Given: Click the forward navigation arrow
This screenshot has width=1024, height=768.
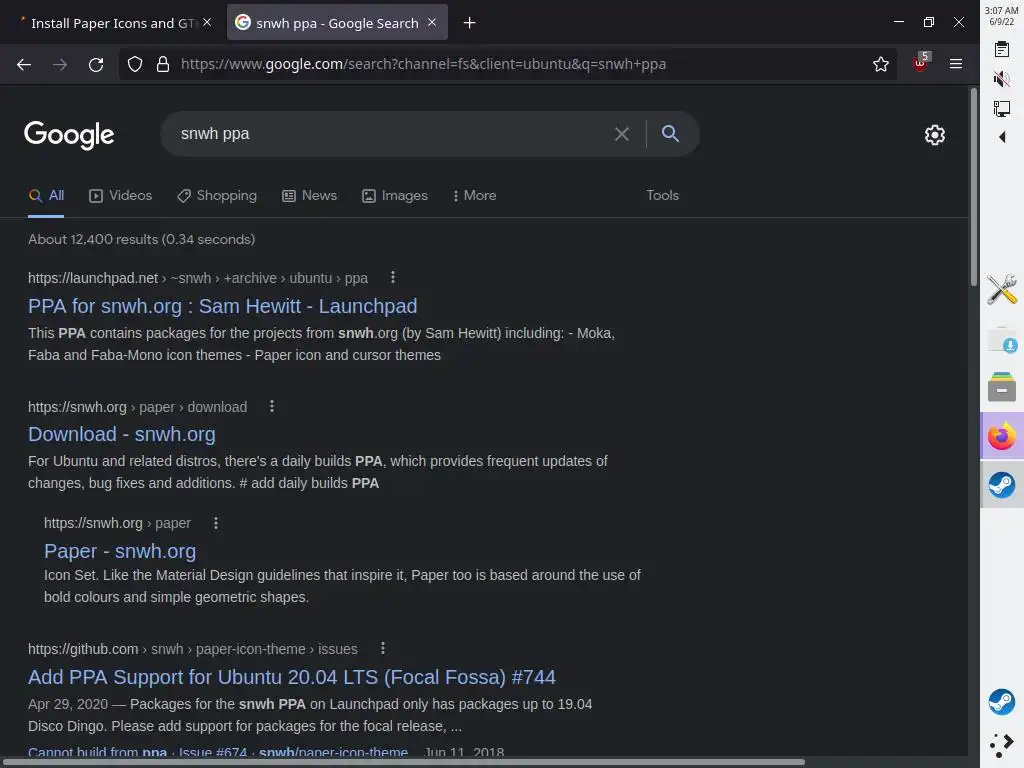Looking at the screenshot, I should (x=60, y=64).
